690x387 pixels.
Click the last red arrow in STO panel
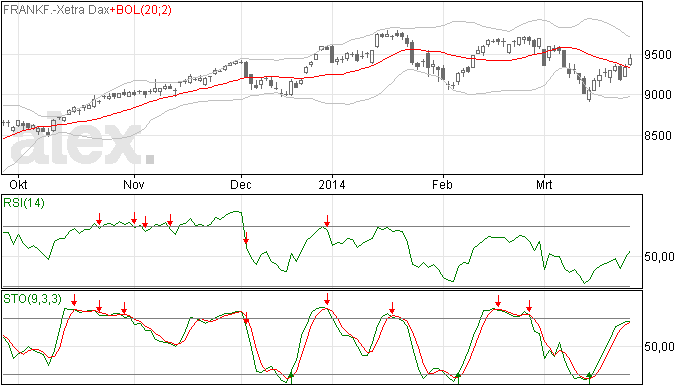tap(529, 306)
